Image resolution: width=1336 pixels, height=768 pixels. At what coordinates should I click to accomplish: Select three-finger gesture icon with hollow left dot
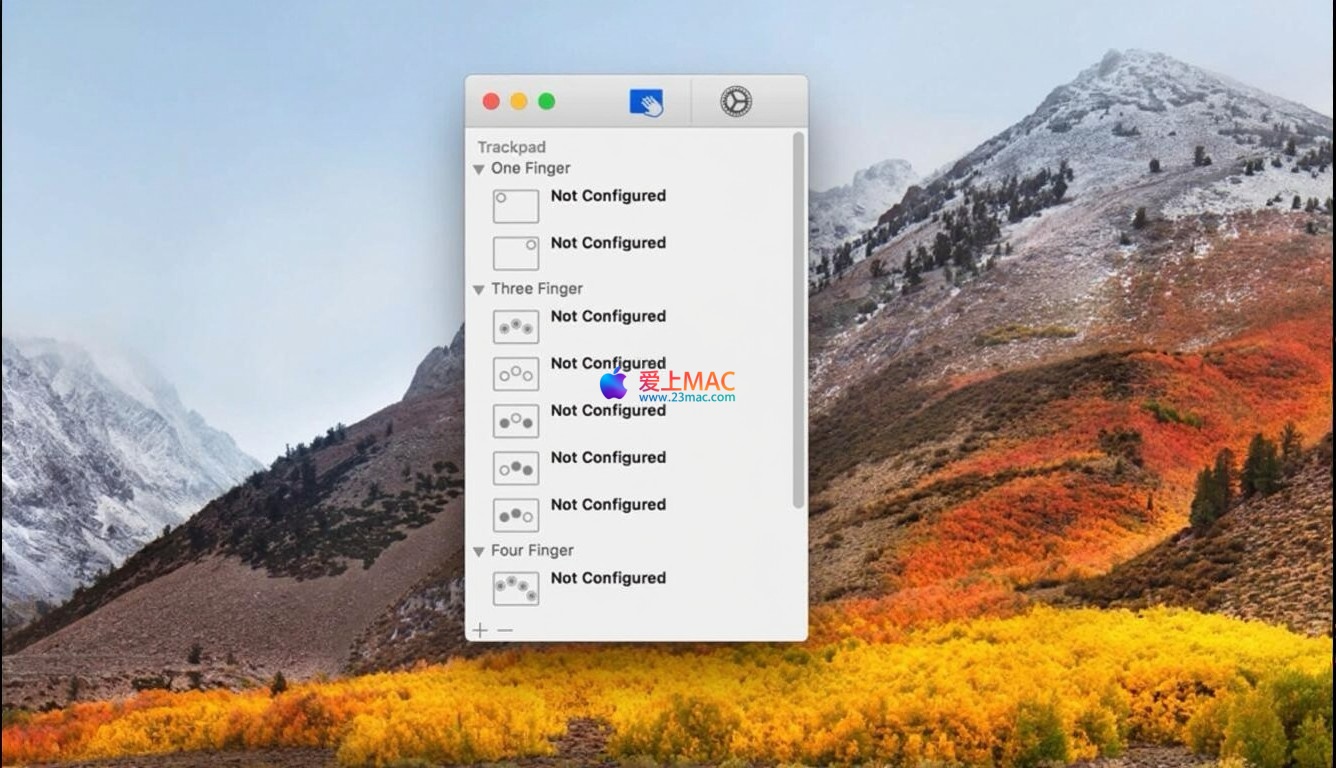tap(516, 468)
